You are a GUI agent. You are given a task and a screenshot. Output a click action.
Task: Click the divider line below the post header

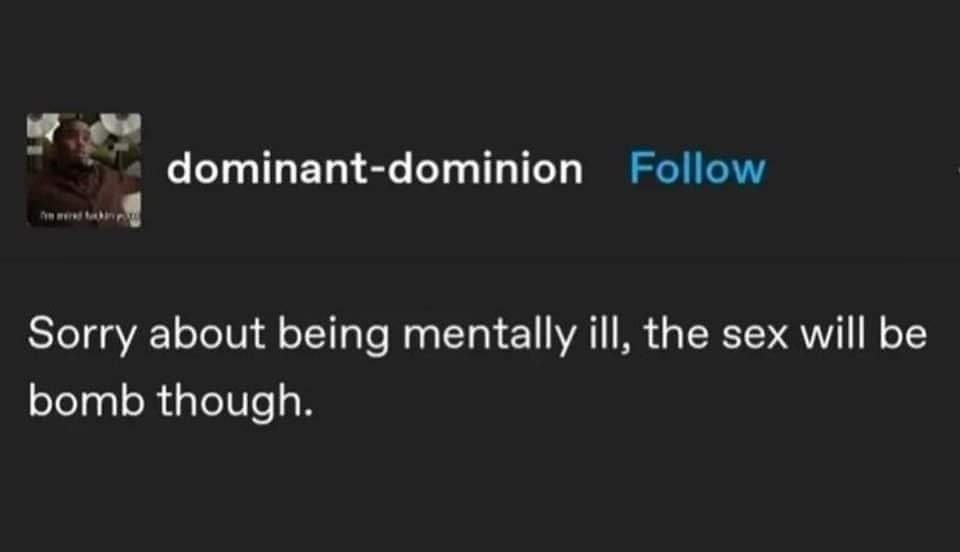point(480,260)
